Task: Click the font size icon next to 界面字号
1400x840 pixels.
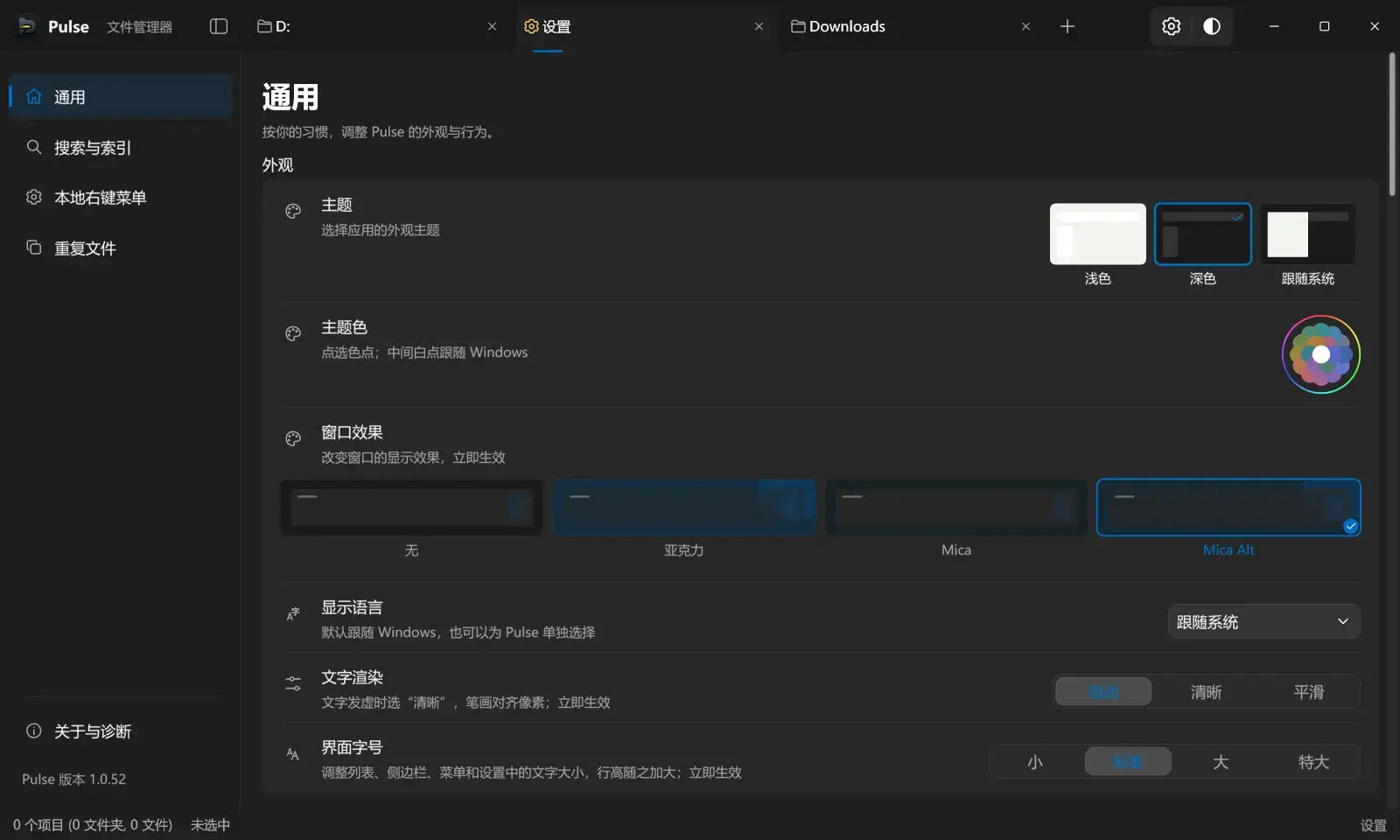Action: (x=293, y=753)
